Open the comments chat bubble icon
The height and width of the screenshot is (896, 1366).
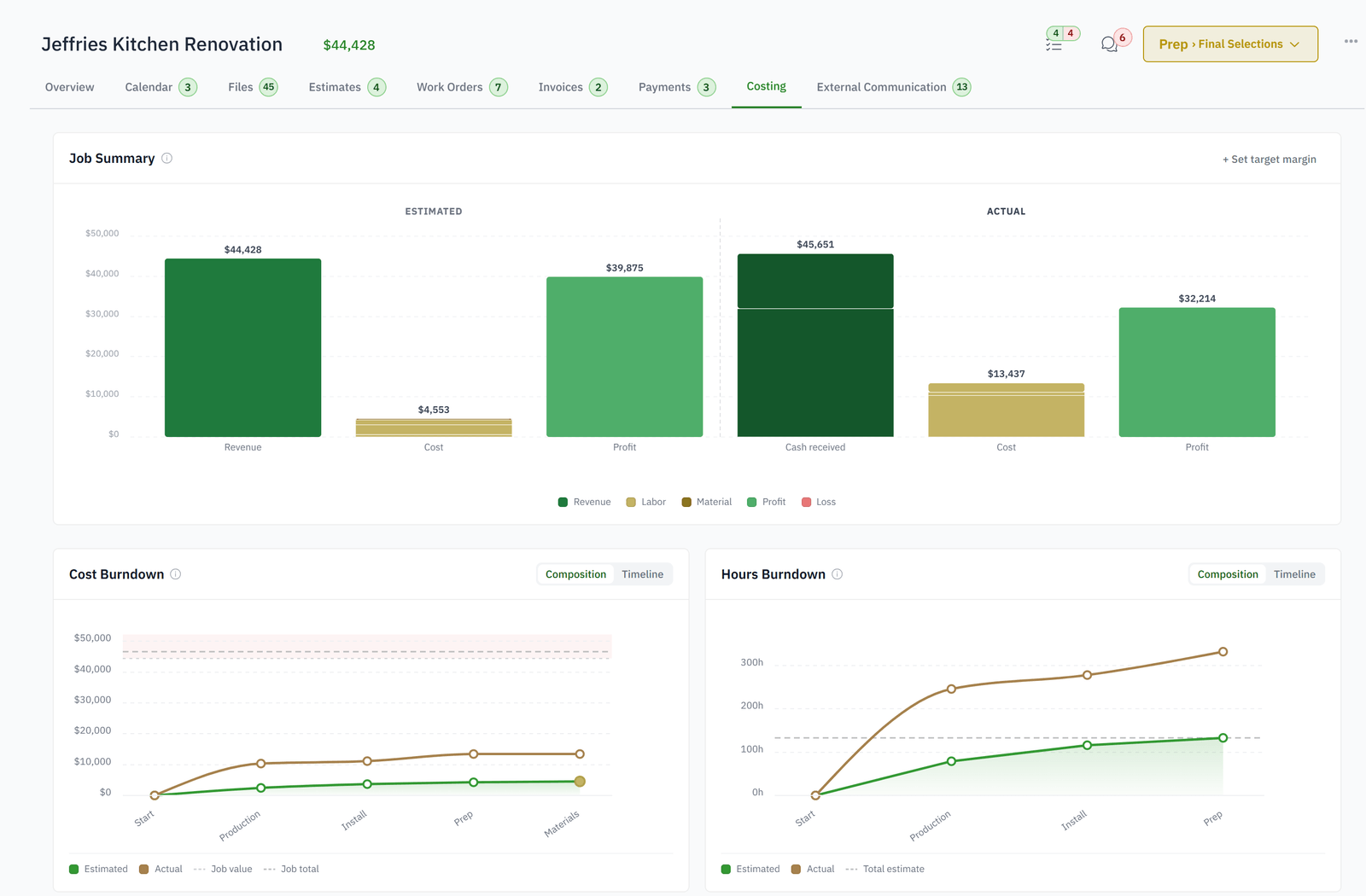pyautogui.click(x=1109, y=44)
